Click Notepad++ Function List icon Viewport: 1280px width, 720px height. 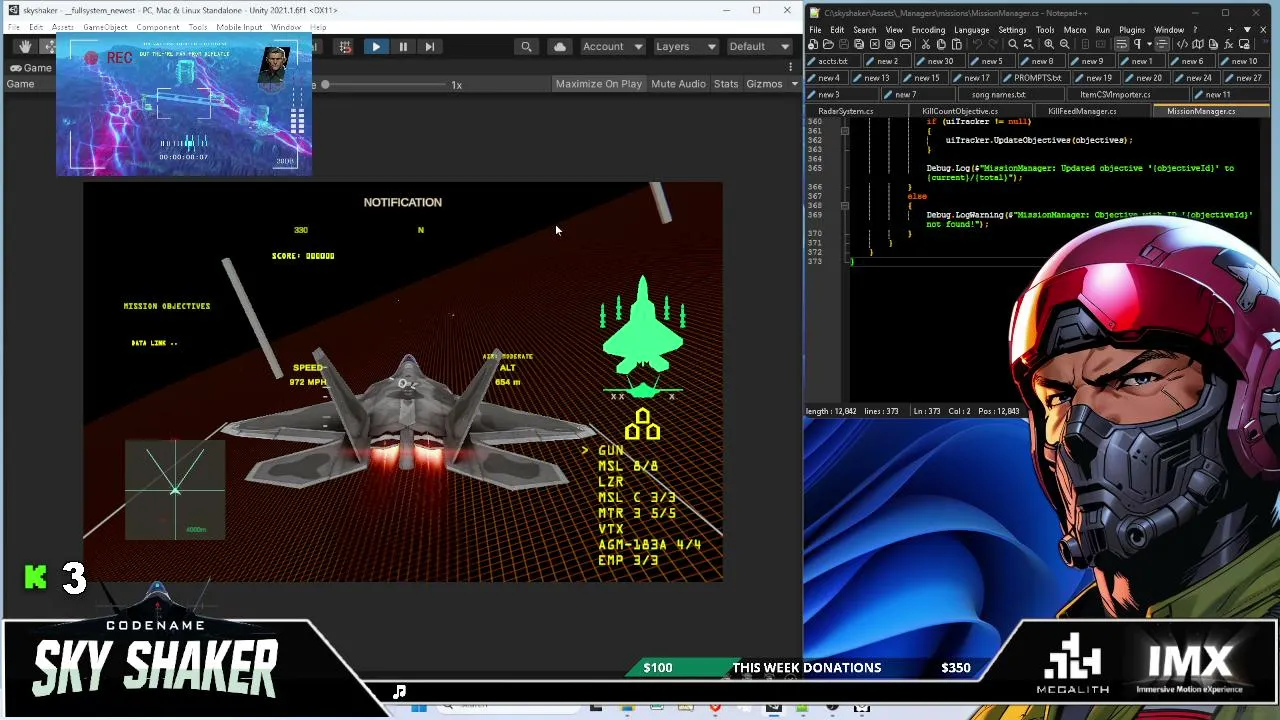coord(1229,45)
